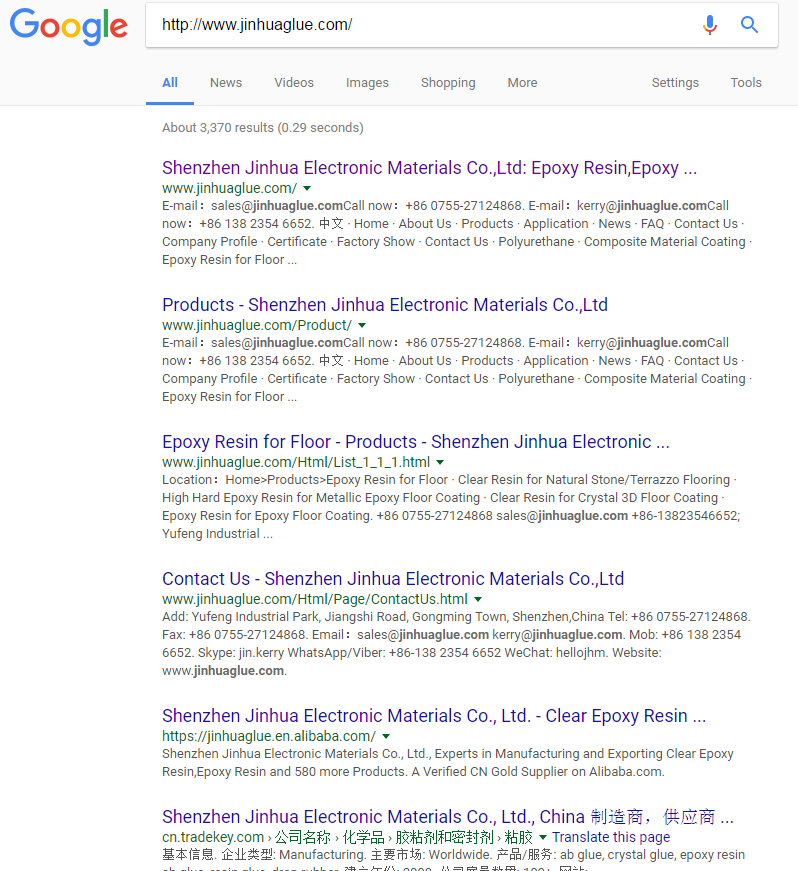The width and height of the screenshot is (798, 871).
Task: Open the Settings menu
Action: coord(675,83)
